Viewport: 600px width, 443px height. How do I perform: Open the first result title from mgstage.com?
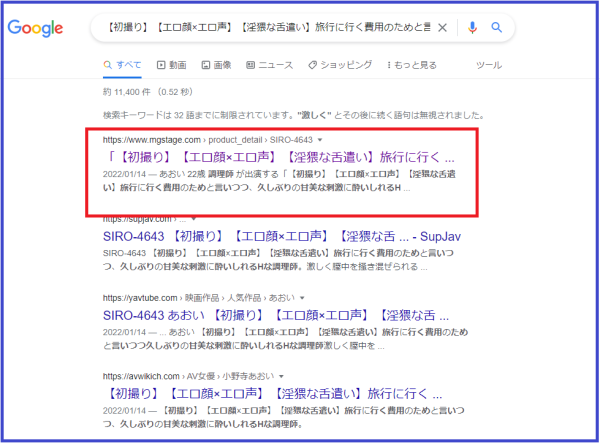click(x=280, y=158)
